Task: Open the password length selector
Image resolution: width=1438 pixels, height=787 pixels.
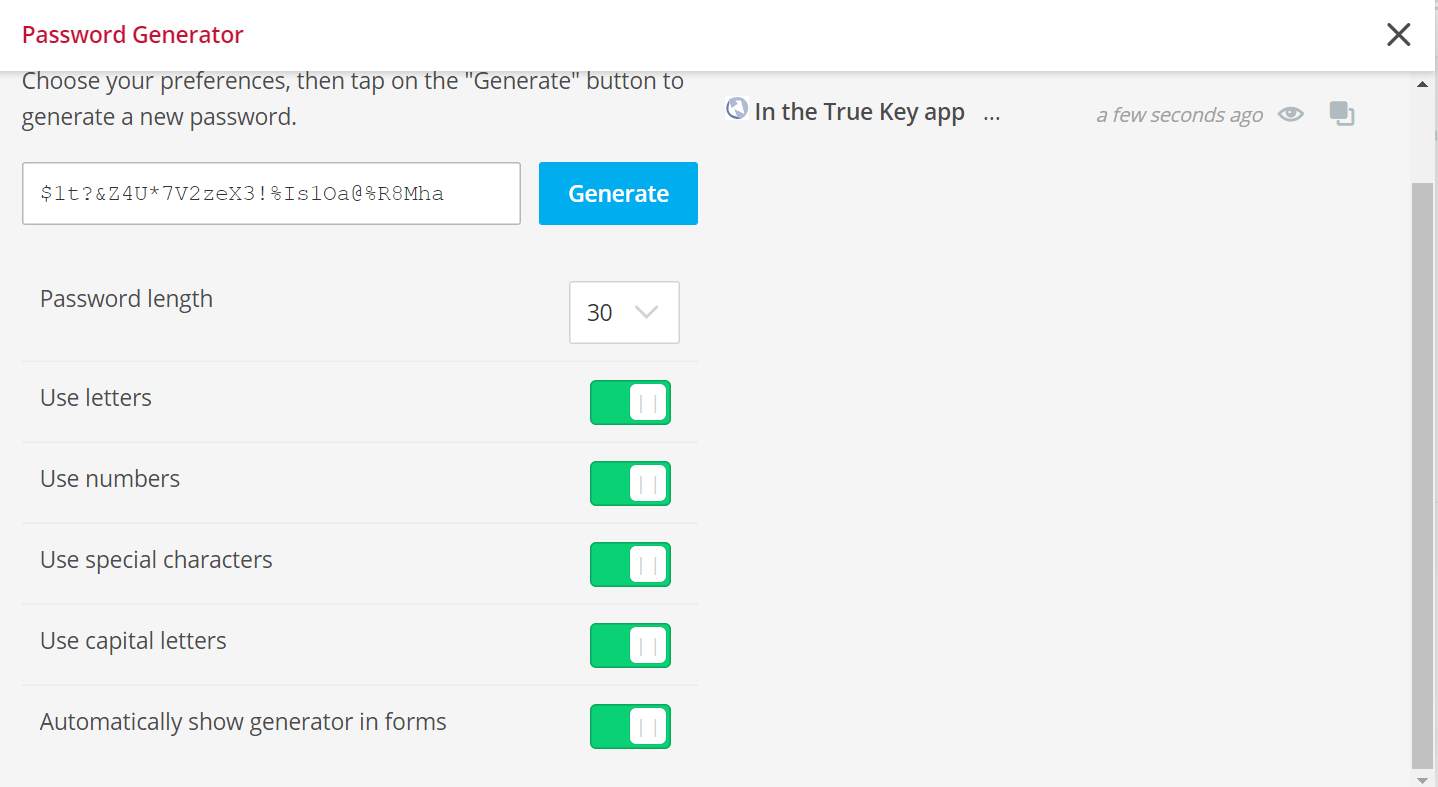Action: click(624, 312)
